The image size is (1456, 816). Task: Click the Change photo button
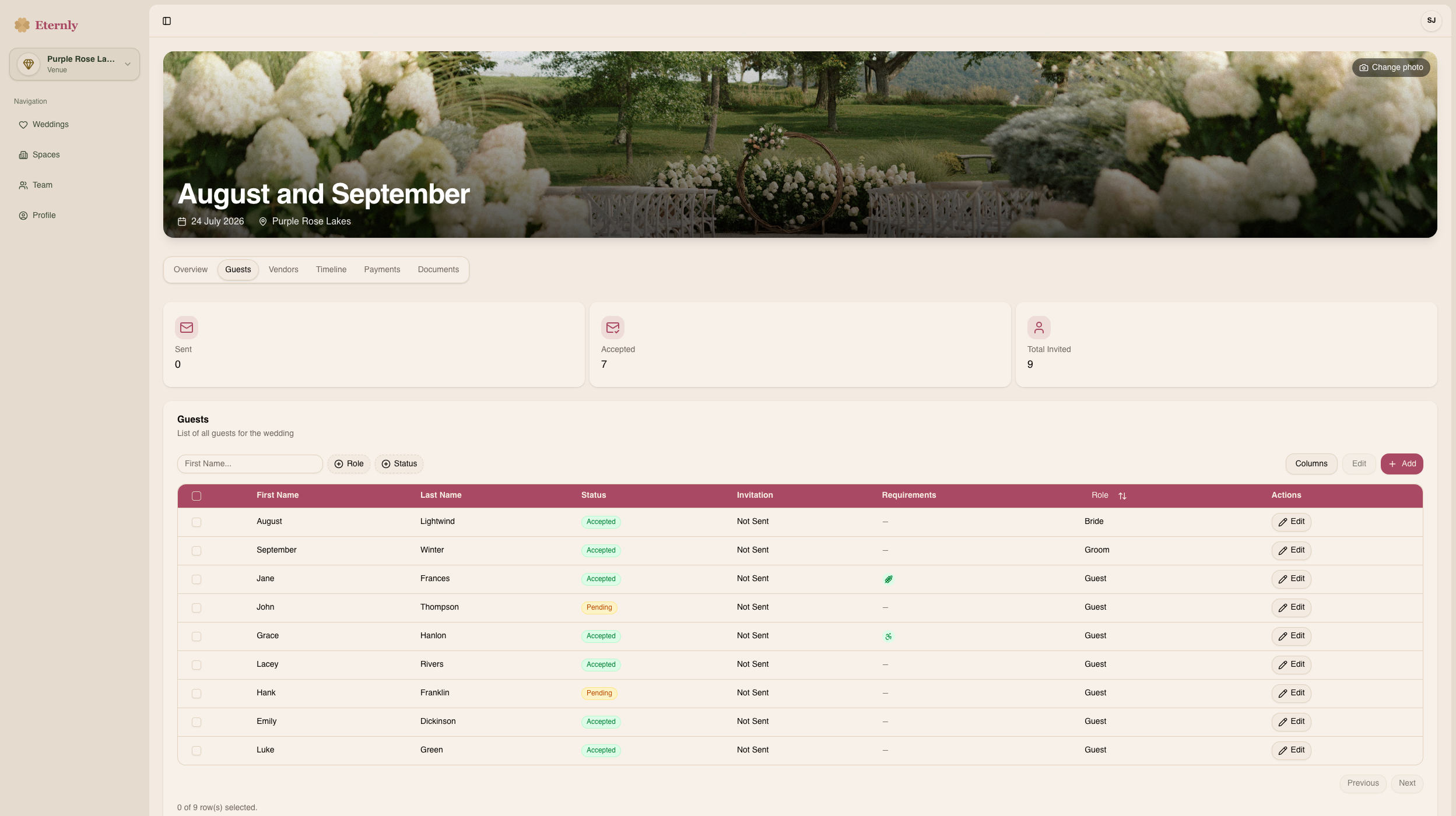[x=1391, y=68]
